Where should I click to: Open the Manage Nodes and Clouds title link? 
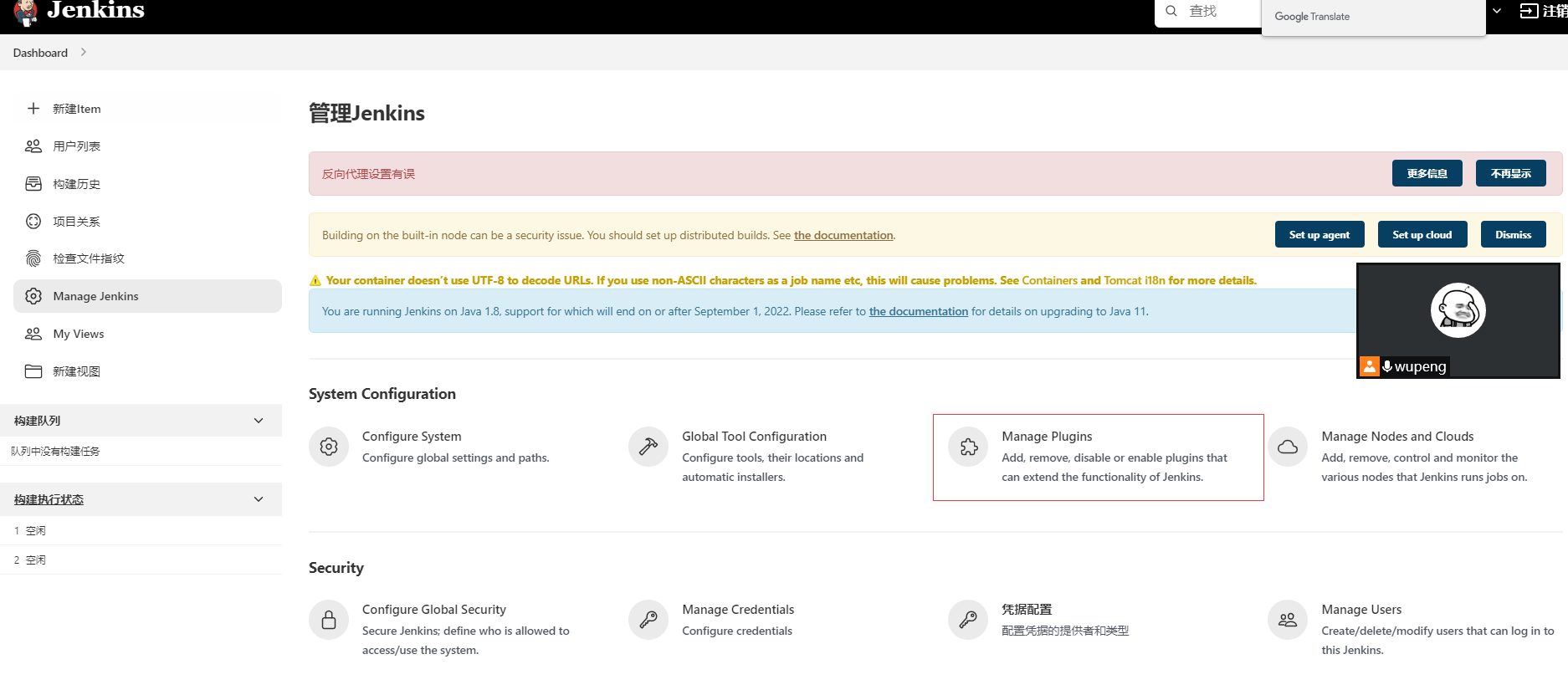point(1397,437)
